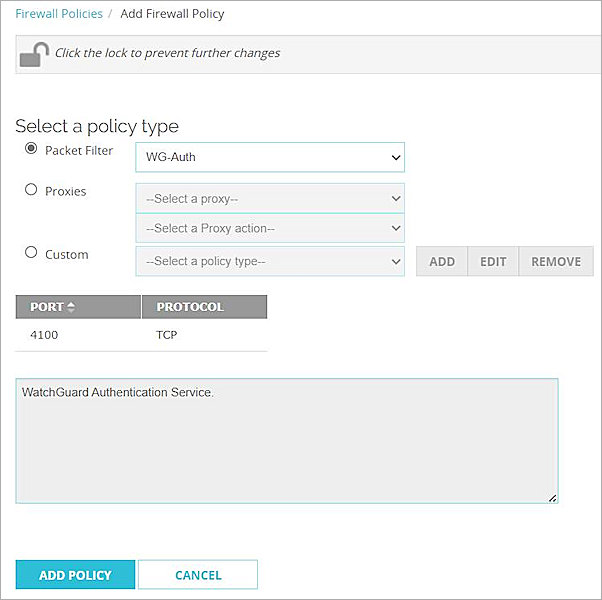The height and width of the screenshot is (600, 602).
Task: Click the ADD POLICY button
Action: [x=75, y=575]
